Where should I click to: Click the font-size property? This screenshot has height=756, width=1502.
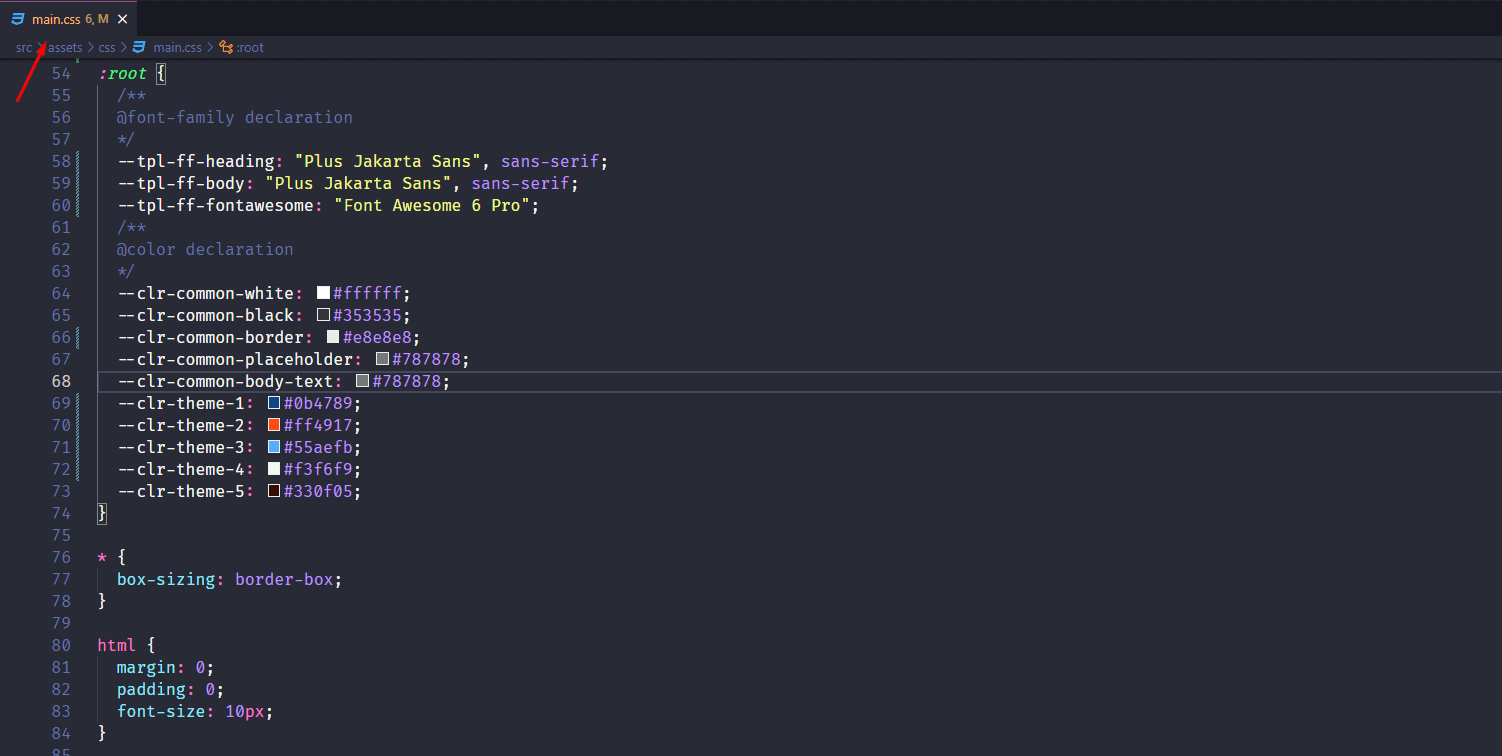click(161, 711)
